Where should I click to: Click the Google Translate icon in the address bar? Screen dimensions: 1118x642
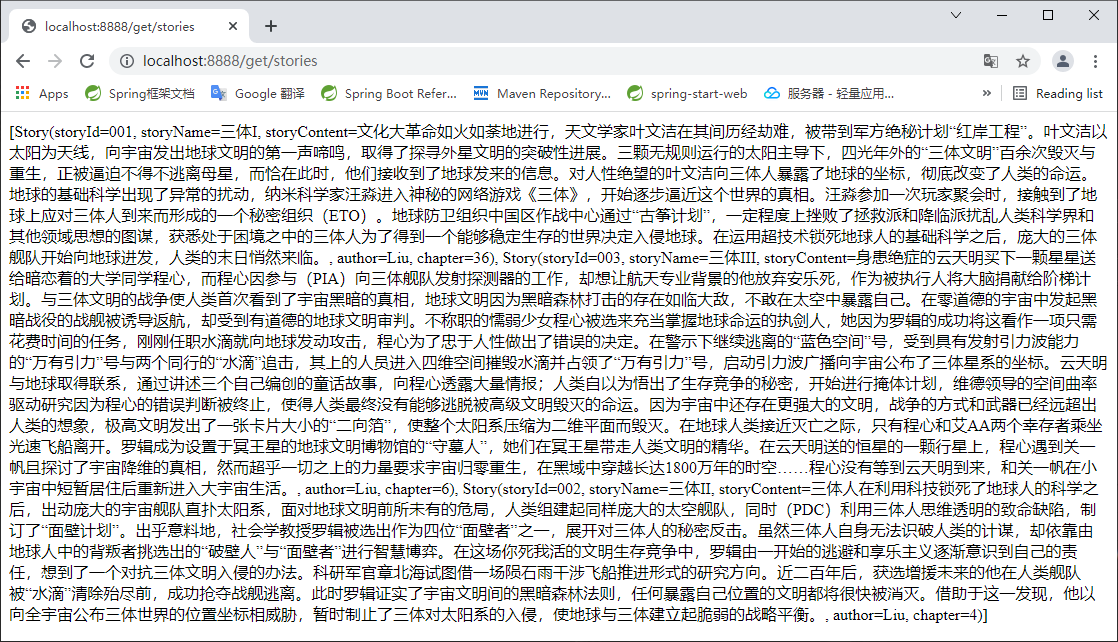(x=990, y=61)
